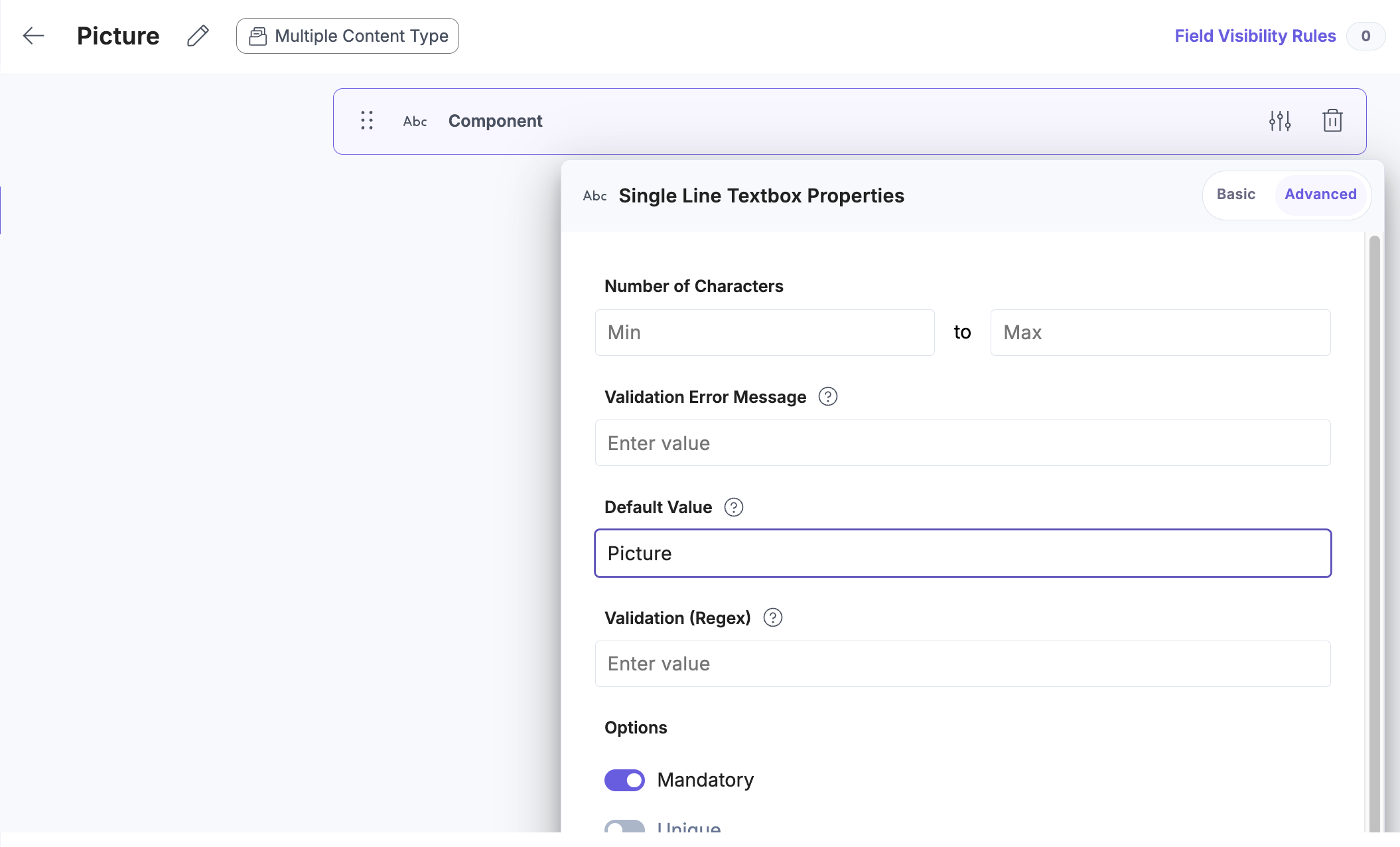Screen dimensions: 1400x847
Task: Show help for Default Value
Action: pos(733,507)
